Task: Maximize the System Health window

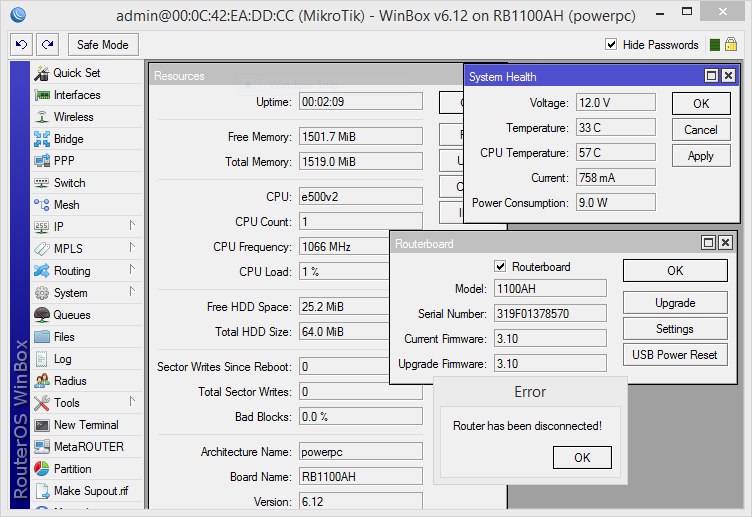Action: click(x=712, y=76)
